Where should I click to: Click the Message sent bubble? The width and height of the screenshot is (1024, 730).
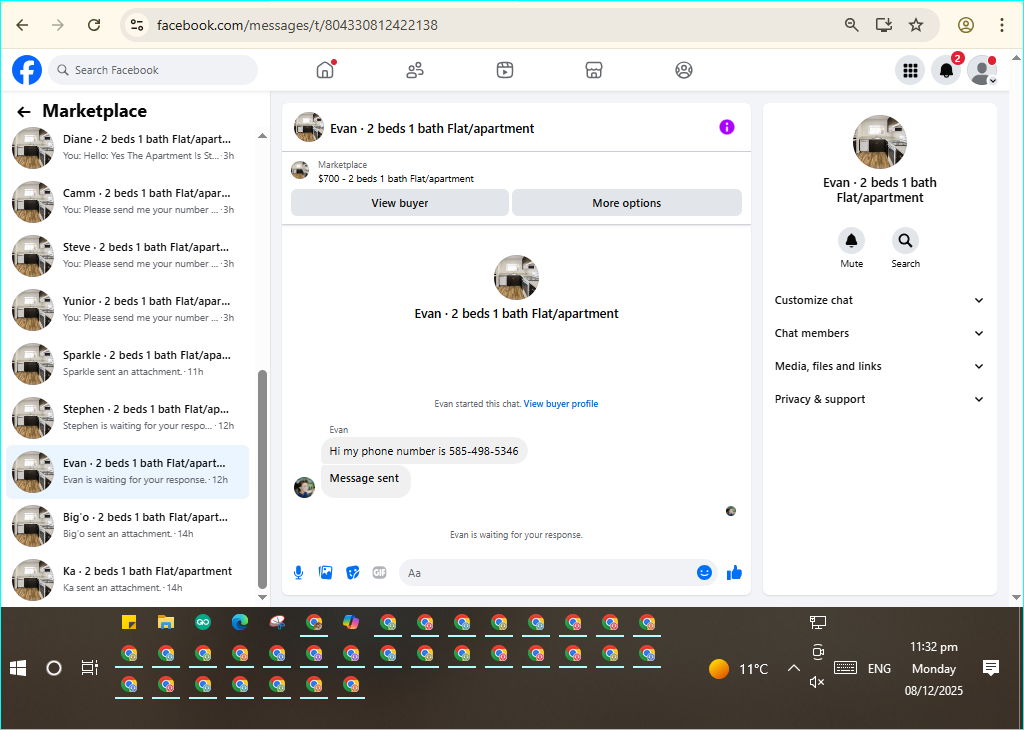(x=364, y=479)
